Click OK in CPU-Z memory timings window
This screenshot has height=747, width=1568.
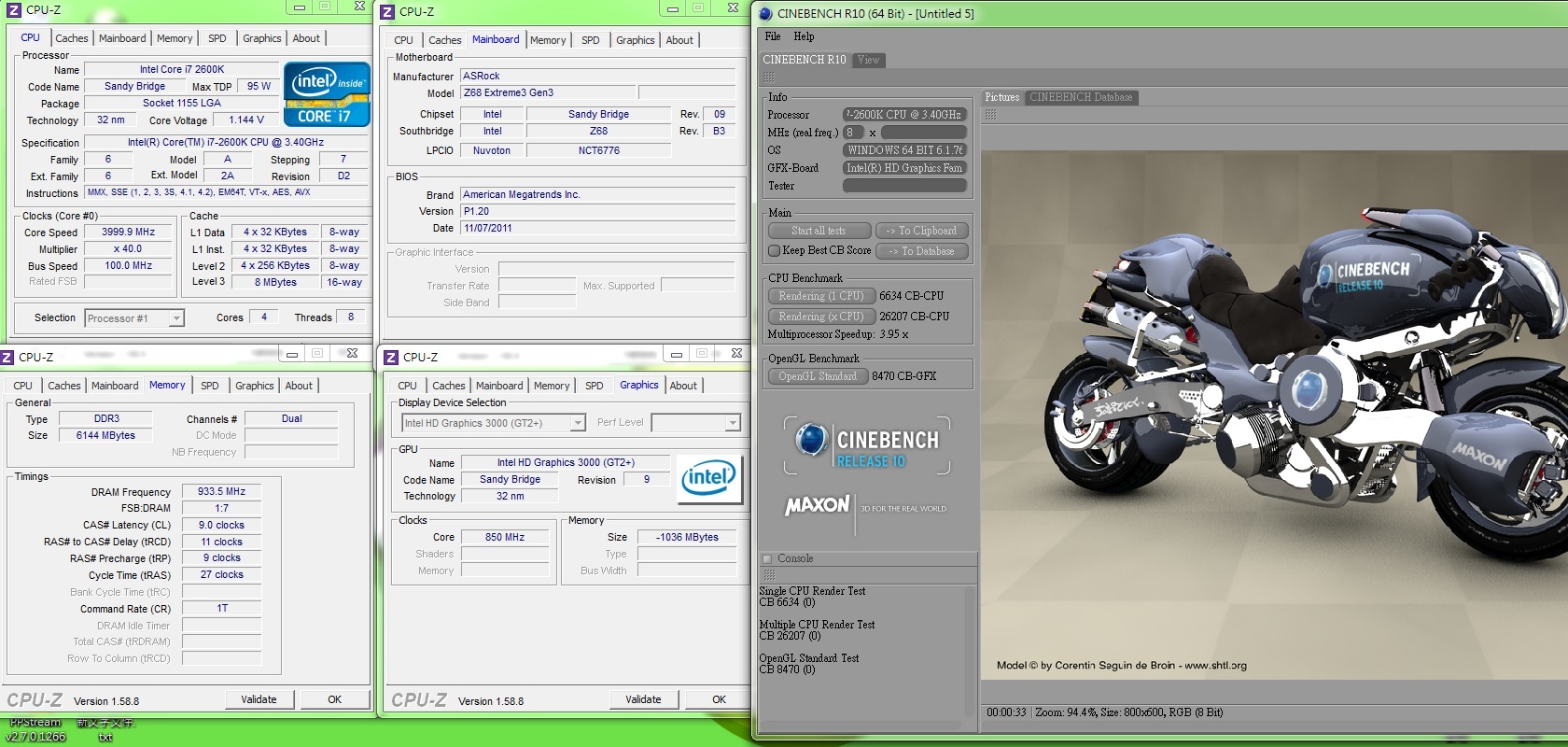coord(335,699)
